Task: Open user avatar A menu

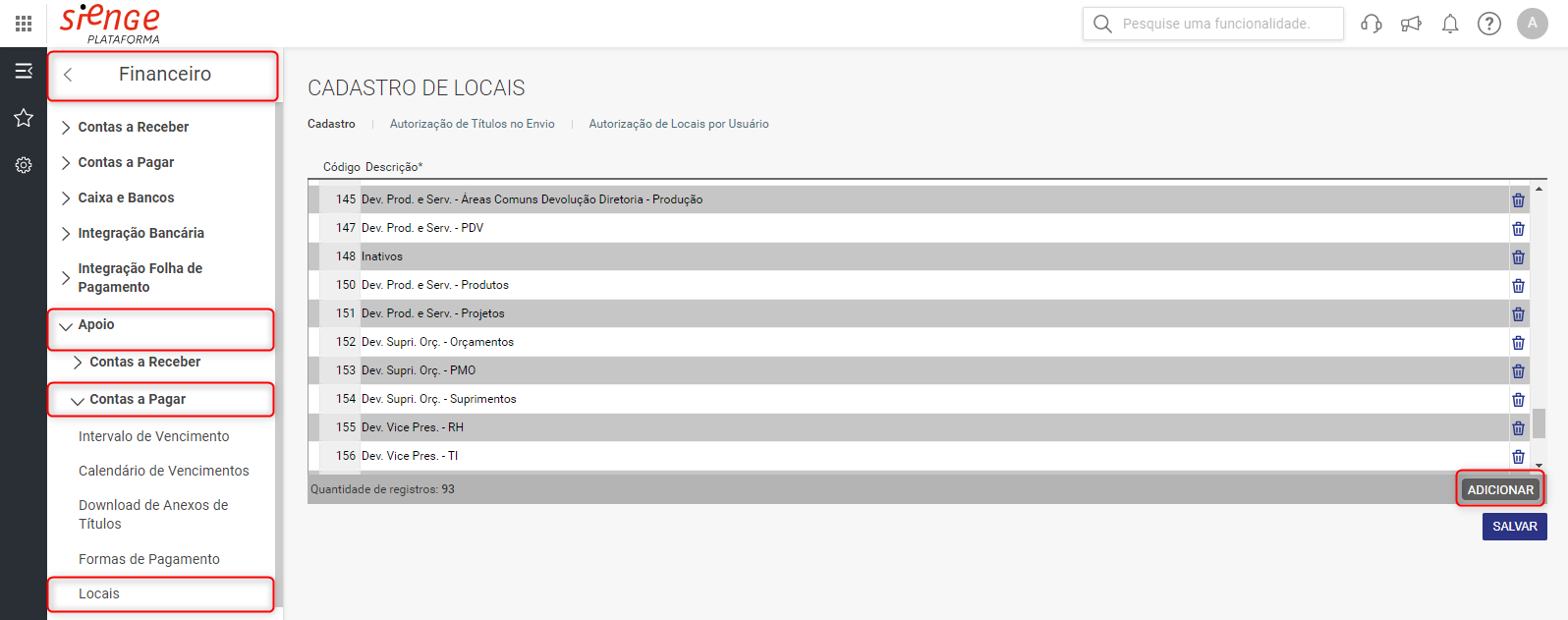Action: [1533, 24]
